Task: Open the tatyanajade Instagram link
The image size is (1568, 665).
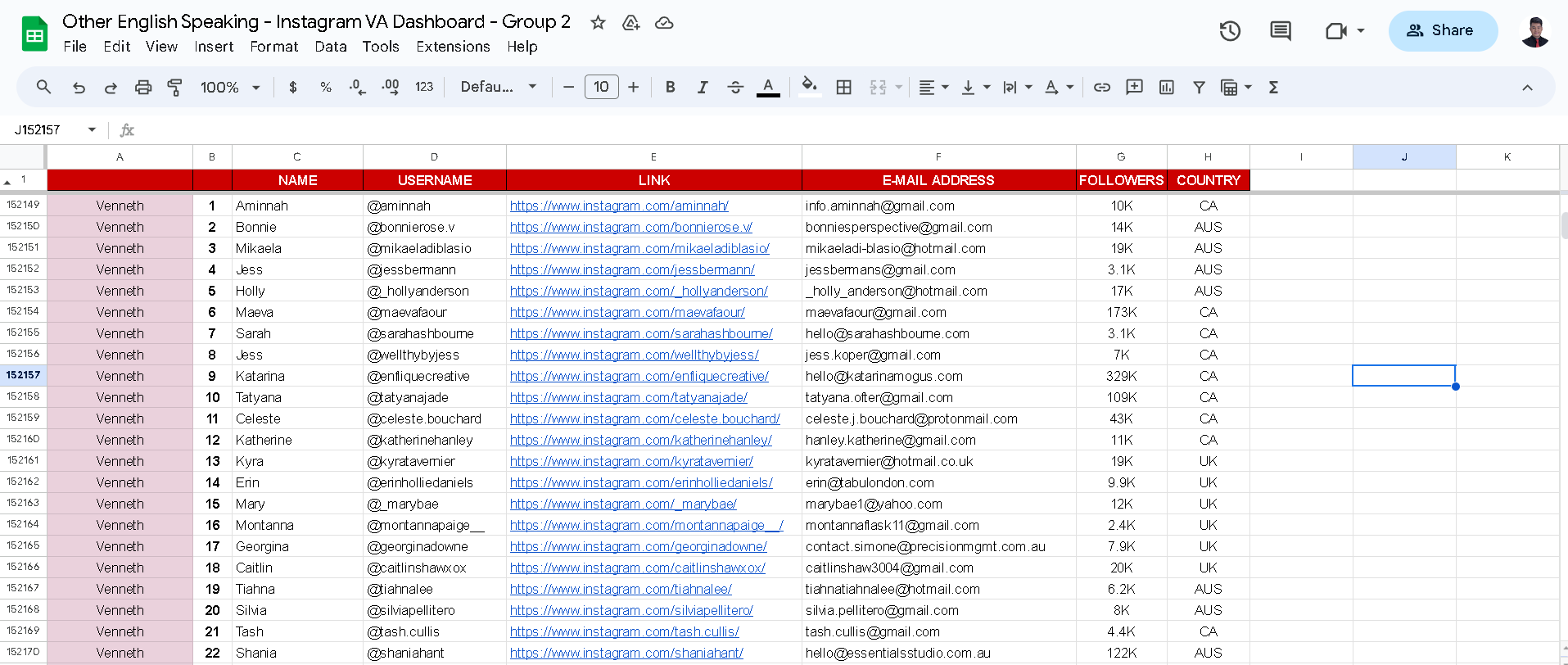Action: (x=629, y=397)
